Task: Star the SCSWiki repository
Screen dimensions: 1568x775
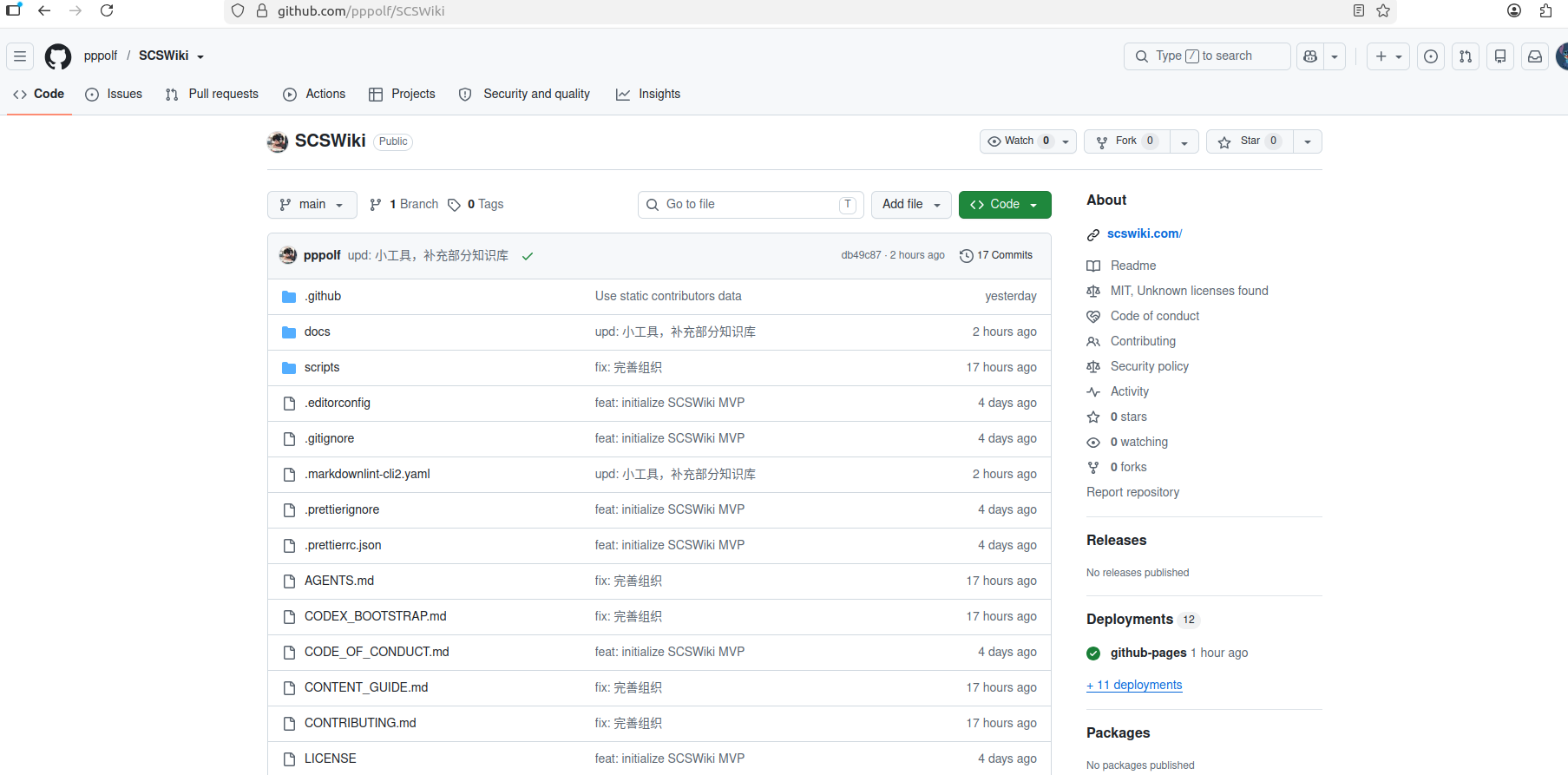Action: coord(1250,141)
